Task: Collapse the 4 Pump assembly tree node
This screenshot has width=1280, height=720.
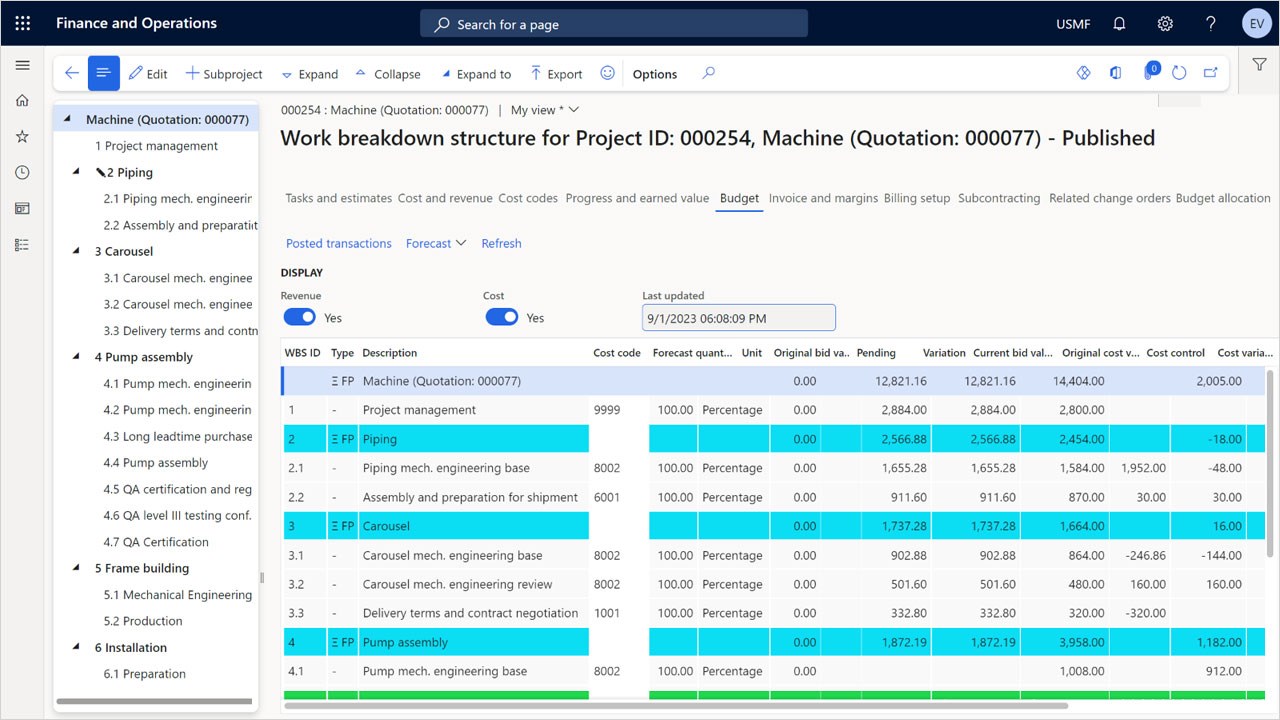Action: pos(77,357)
